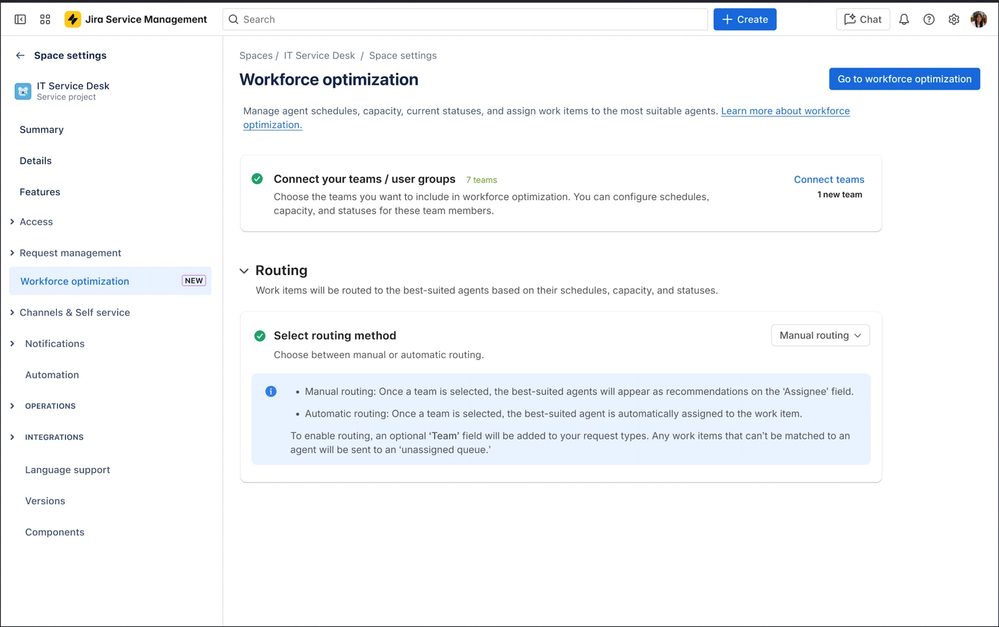Open the Automation sidebar item
Screen dimensions: 999x627
tap(52, 375)
